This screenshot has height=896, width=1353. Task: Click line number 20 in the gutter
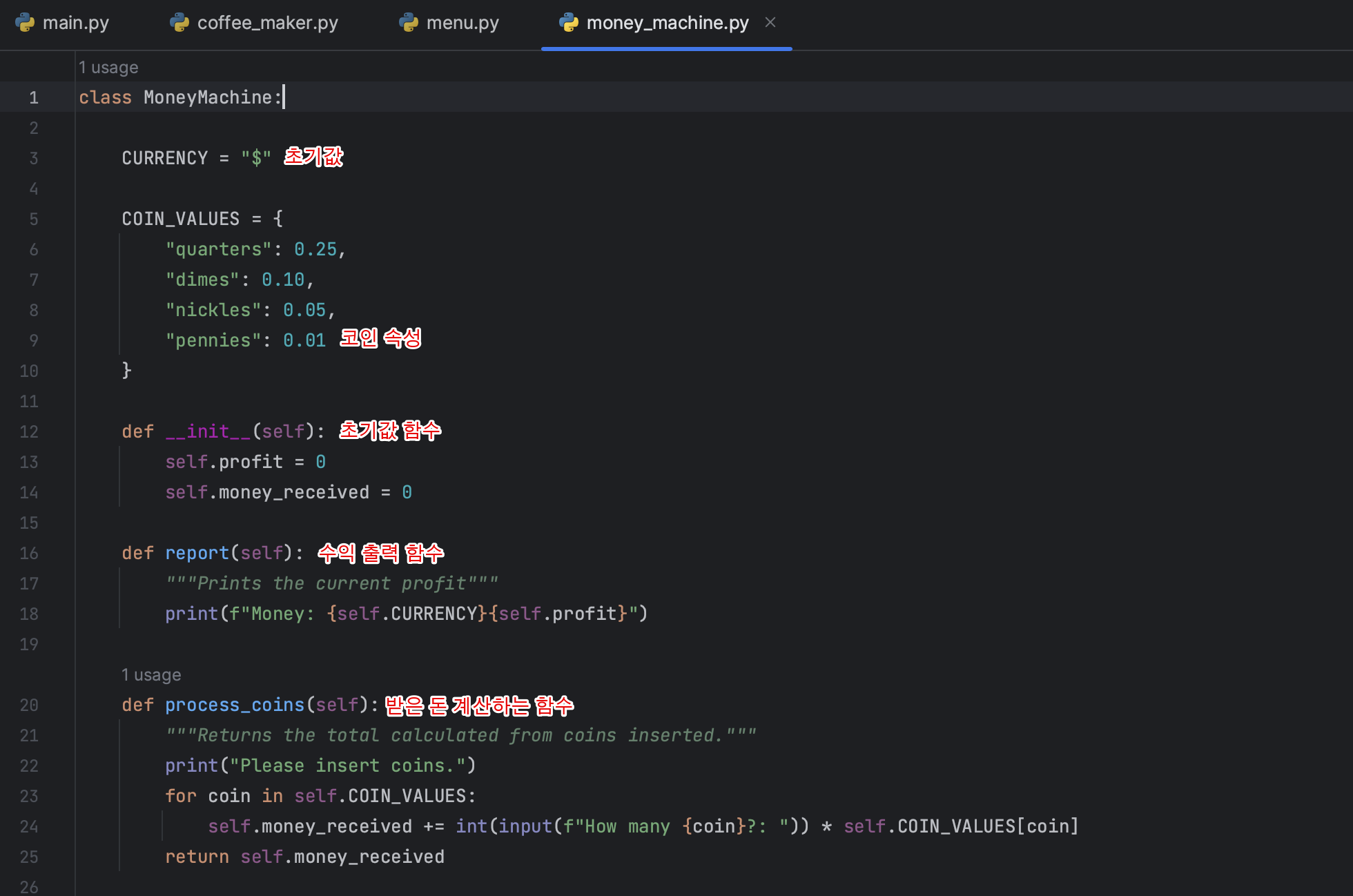[29, 705]
